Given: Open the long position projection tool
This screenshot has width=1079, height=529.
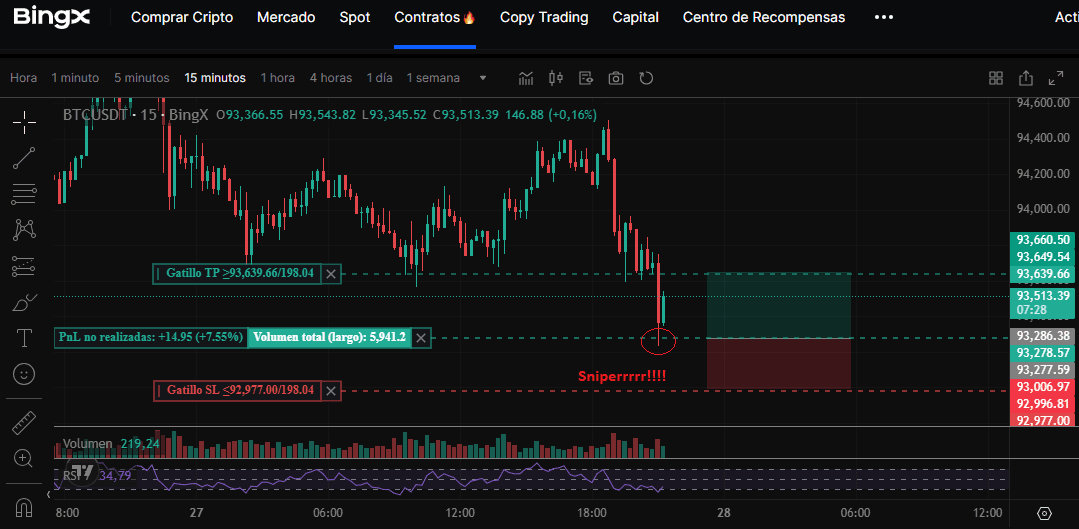Looking at the screenshot, I should pyautogui.click(x=24, y=266).
